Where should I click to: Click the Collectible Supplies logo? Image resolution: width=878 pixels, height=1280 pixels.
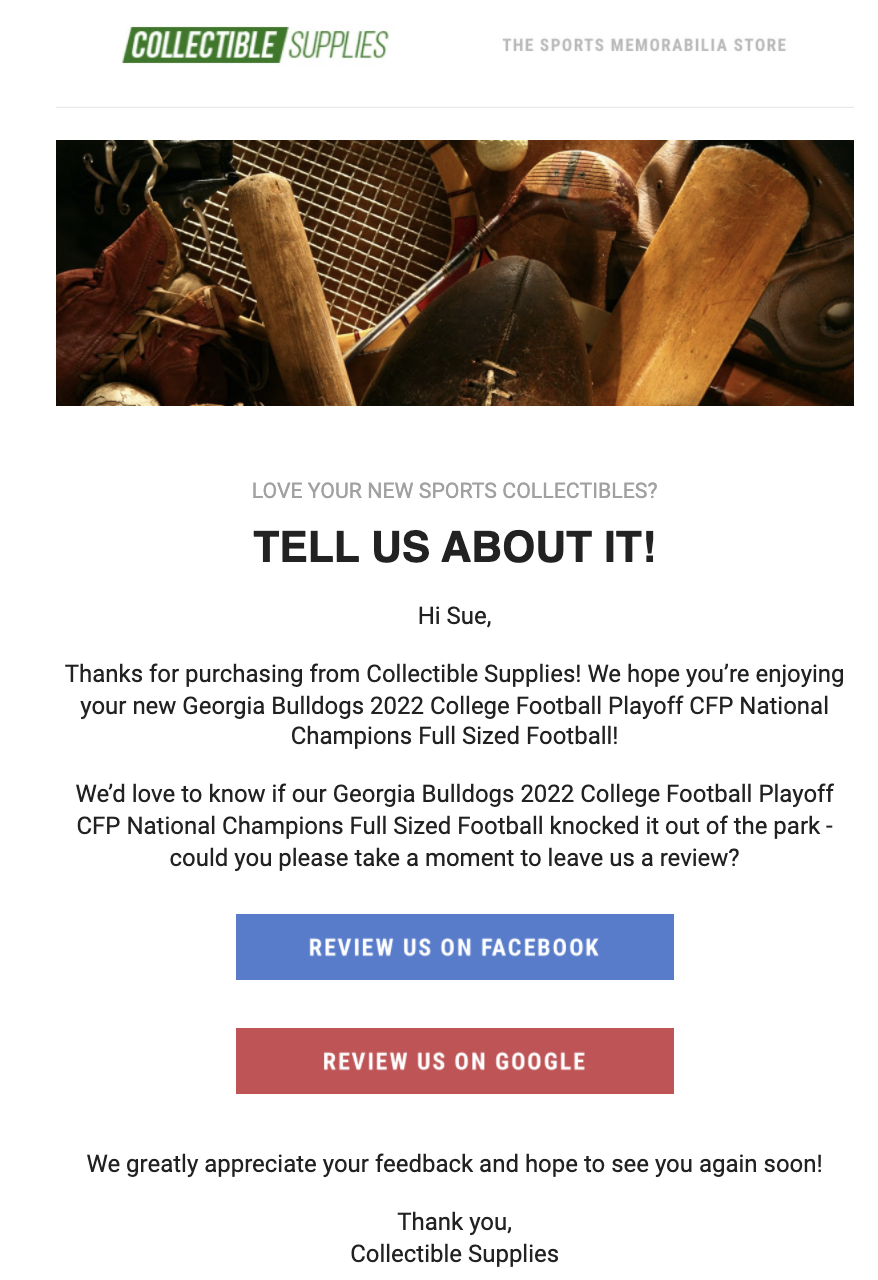pyautogui.click(x=255, y=45)
